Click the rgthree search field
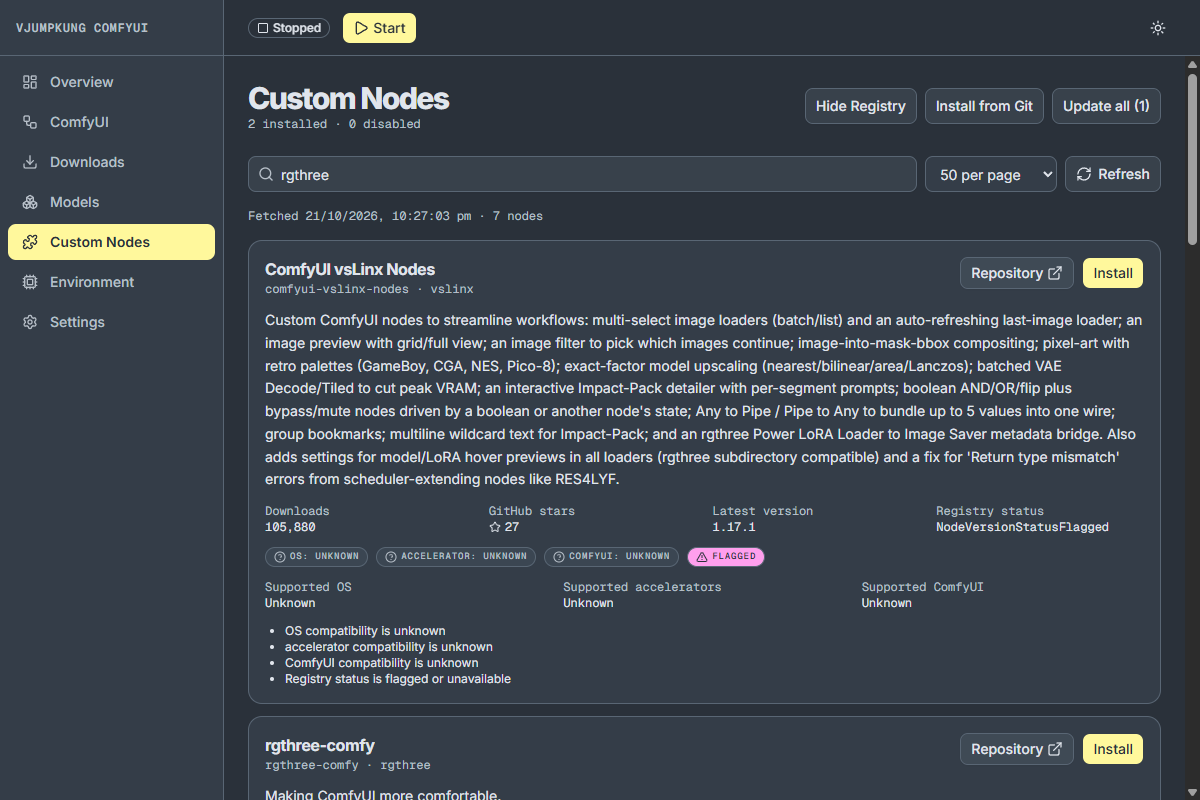1200x800 pixels. 582,174
